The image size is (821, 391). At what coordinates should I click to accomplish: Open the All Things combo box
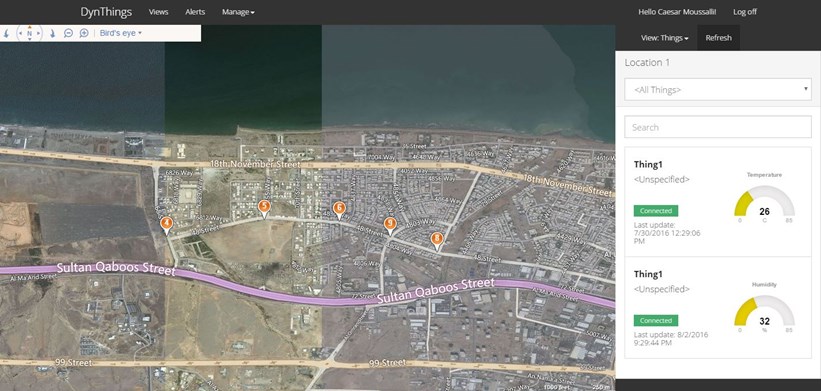(718, 90)
